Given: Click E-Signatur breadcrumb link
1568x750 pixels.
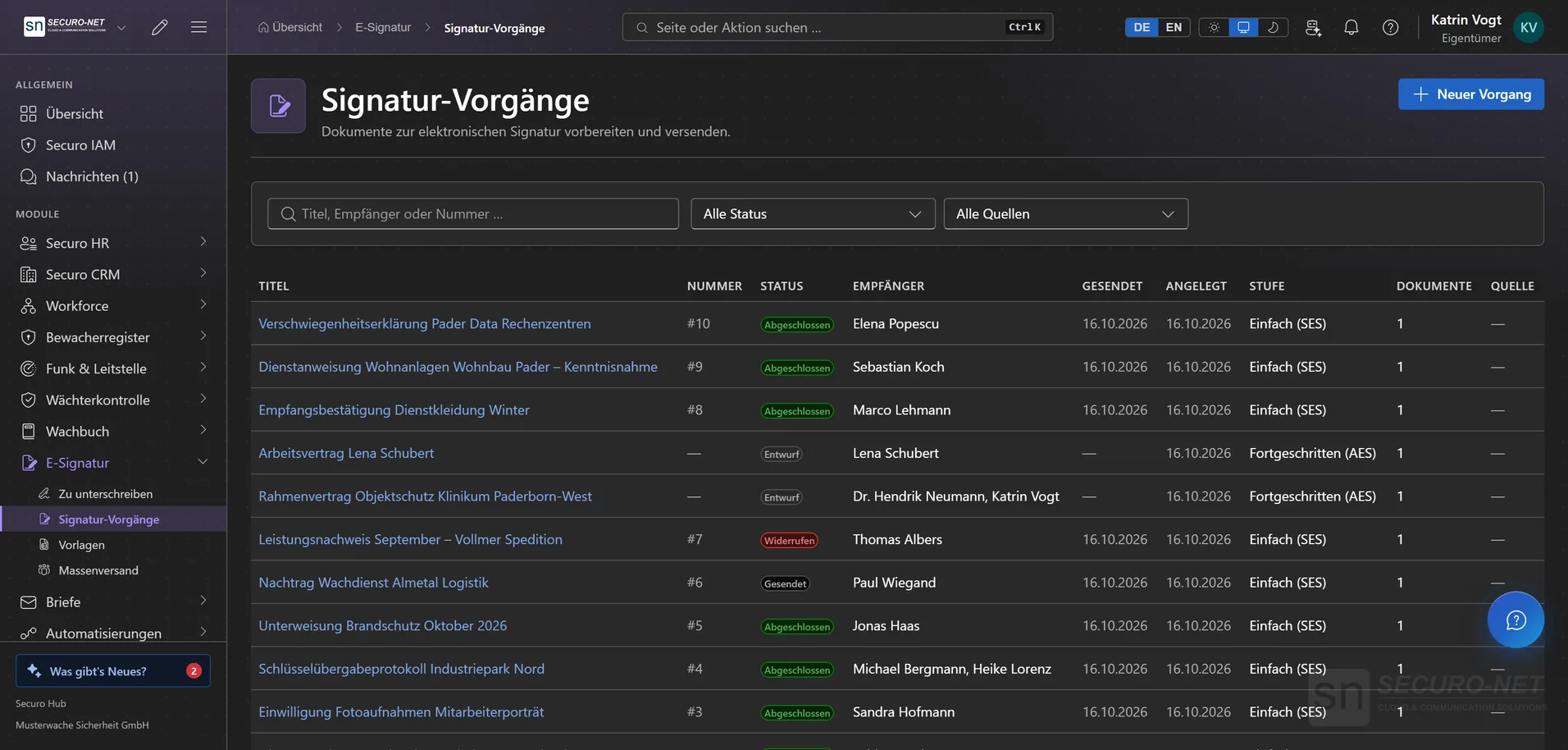Looking at the screenshot, I should click(x=383, y=27).
